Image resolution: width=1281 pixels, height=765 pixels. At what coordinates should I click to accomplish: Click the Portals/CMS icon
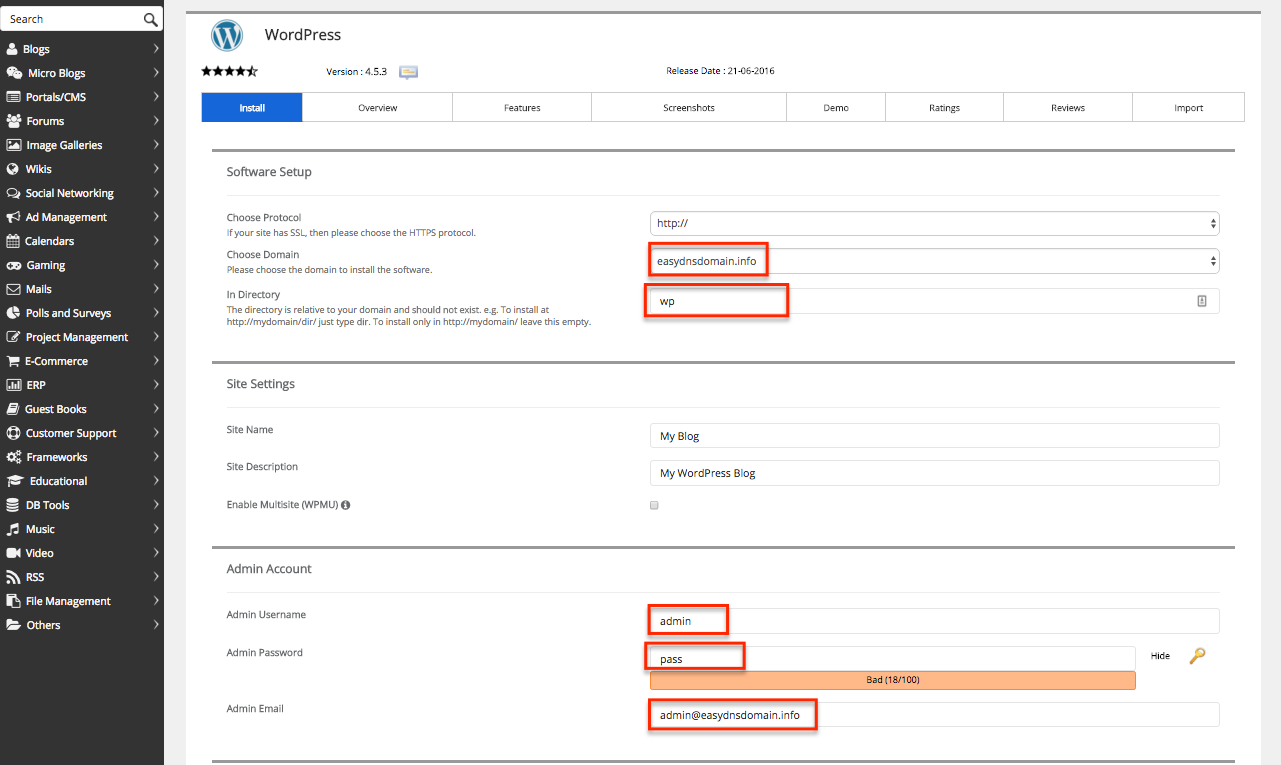pos(14,97)
